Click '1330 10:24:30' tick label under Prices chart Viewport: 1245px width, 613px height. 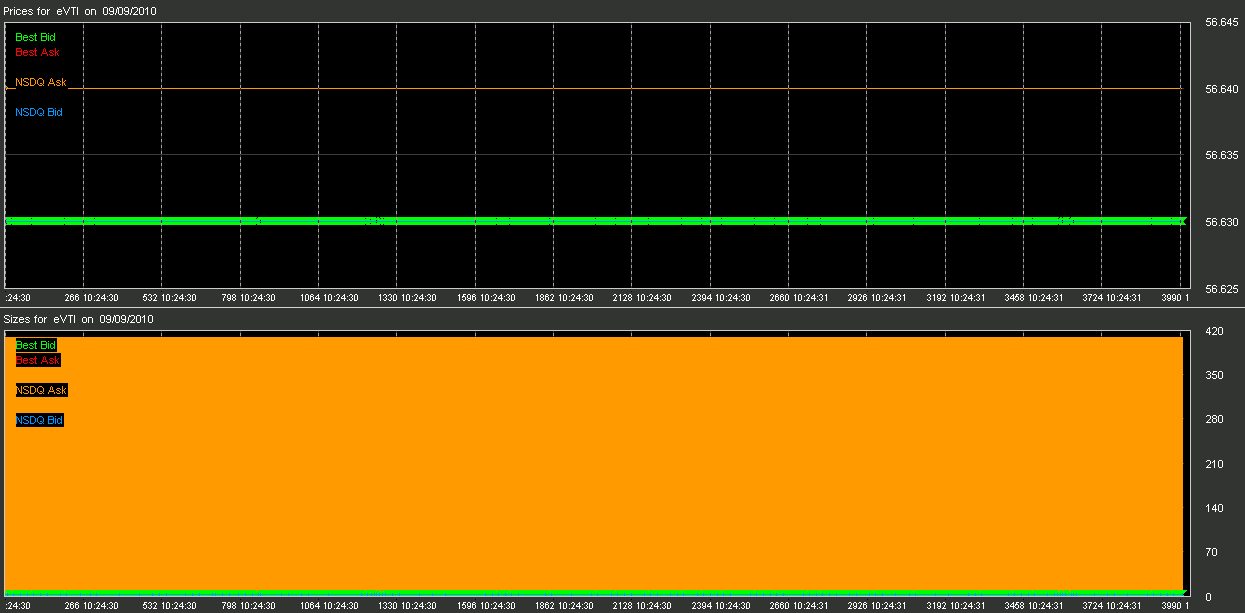coord(406,297)
